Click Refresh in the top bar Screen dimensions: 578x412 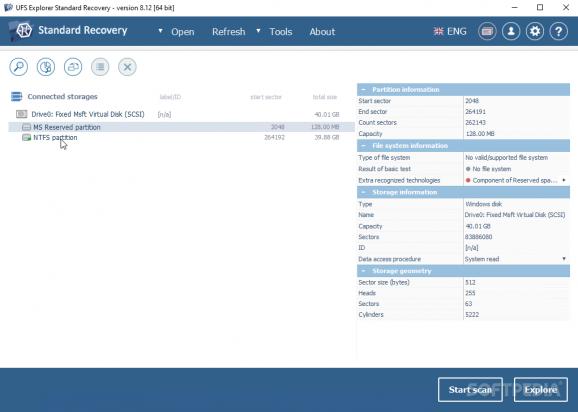pos(229,32)
